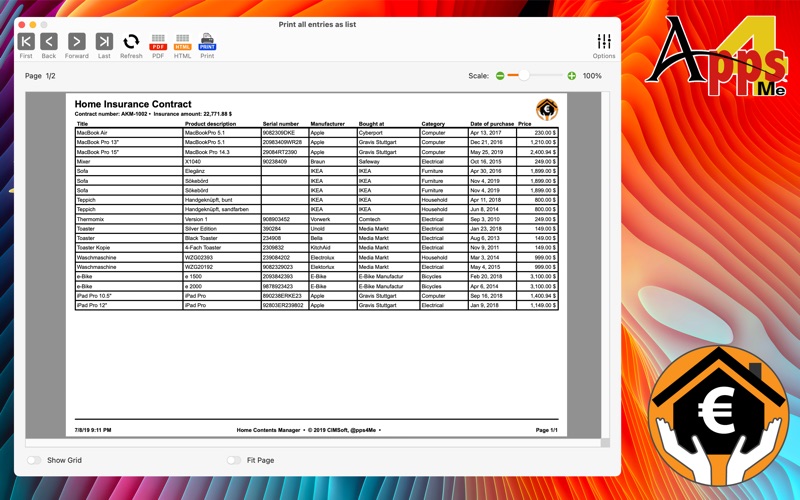Screen dimensions: 800x500
Task: Click the footer timestamp '7/8/19 9:11 PM'
Action: coord(93,430)
